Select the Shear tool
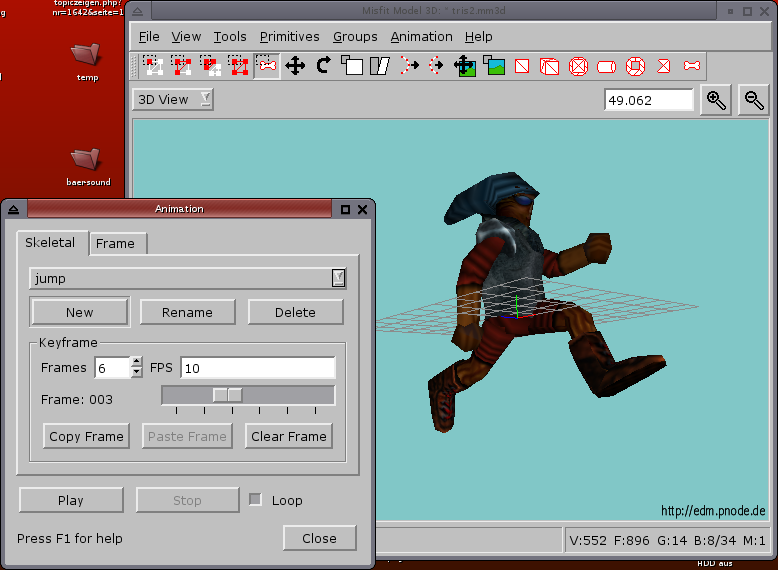The image size is (778, 570). point(380,65)
